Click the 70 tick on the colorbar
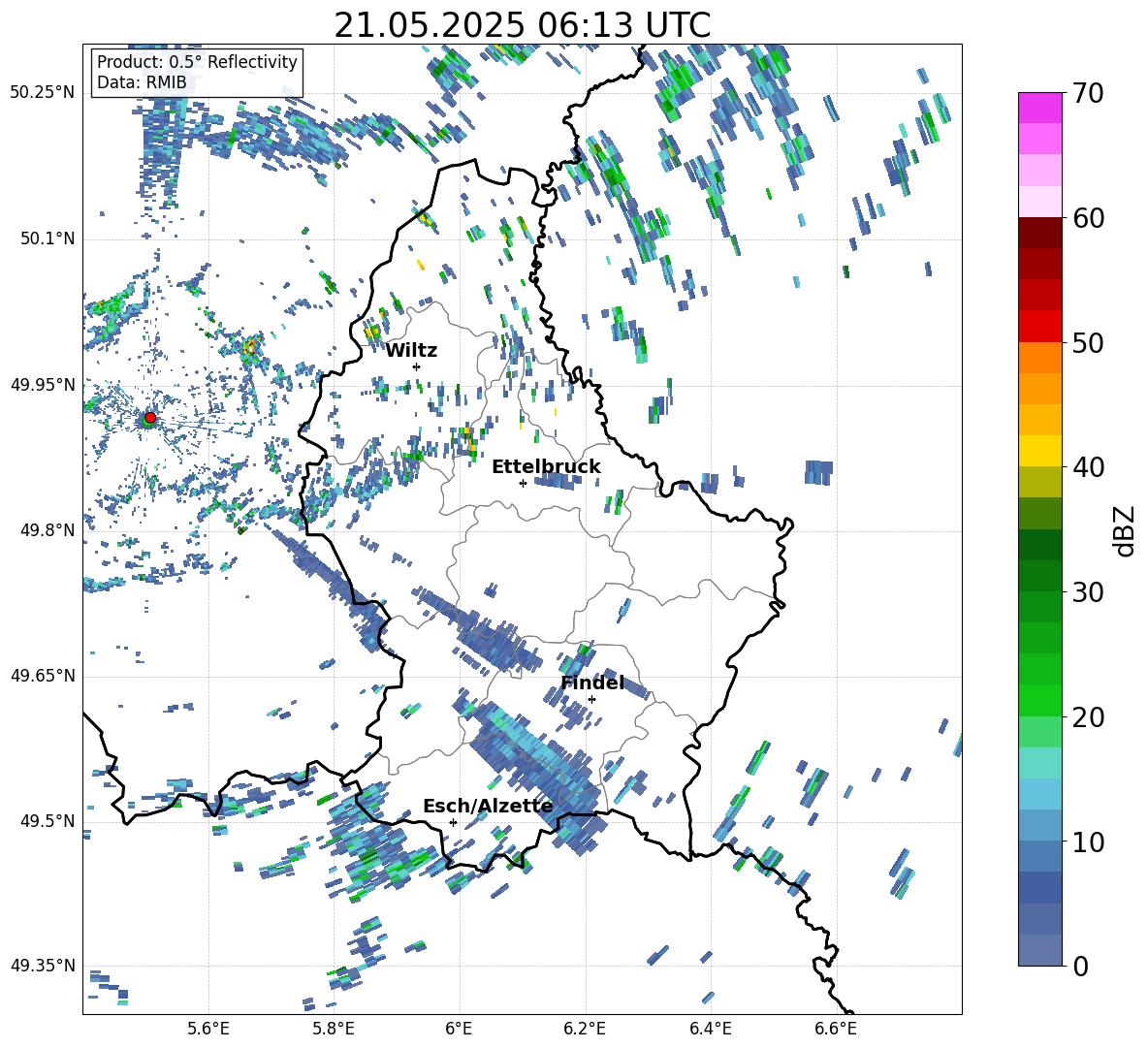 point(1088,93)
